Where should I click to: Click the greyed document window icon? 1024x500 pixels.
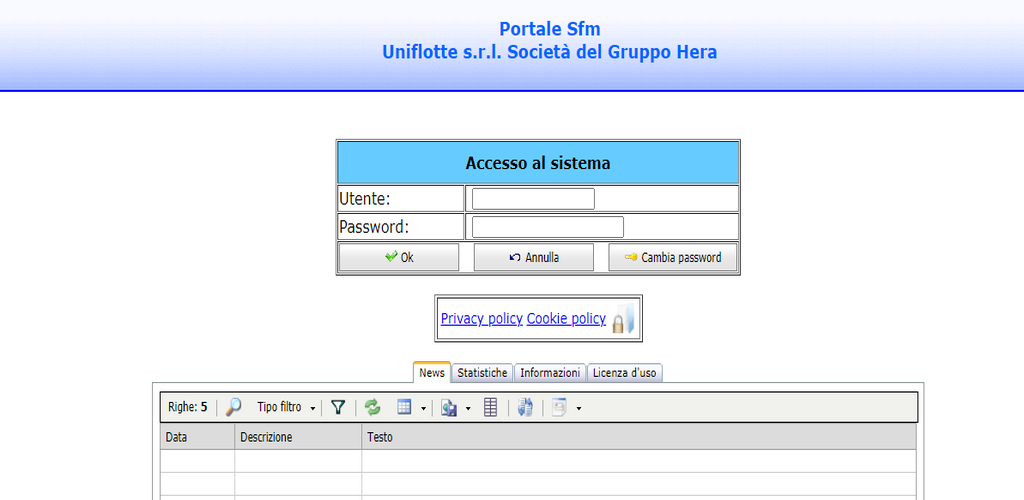coord(560,408)
